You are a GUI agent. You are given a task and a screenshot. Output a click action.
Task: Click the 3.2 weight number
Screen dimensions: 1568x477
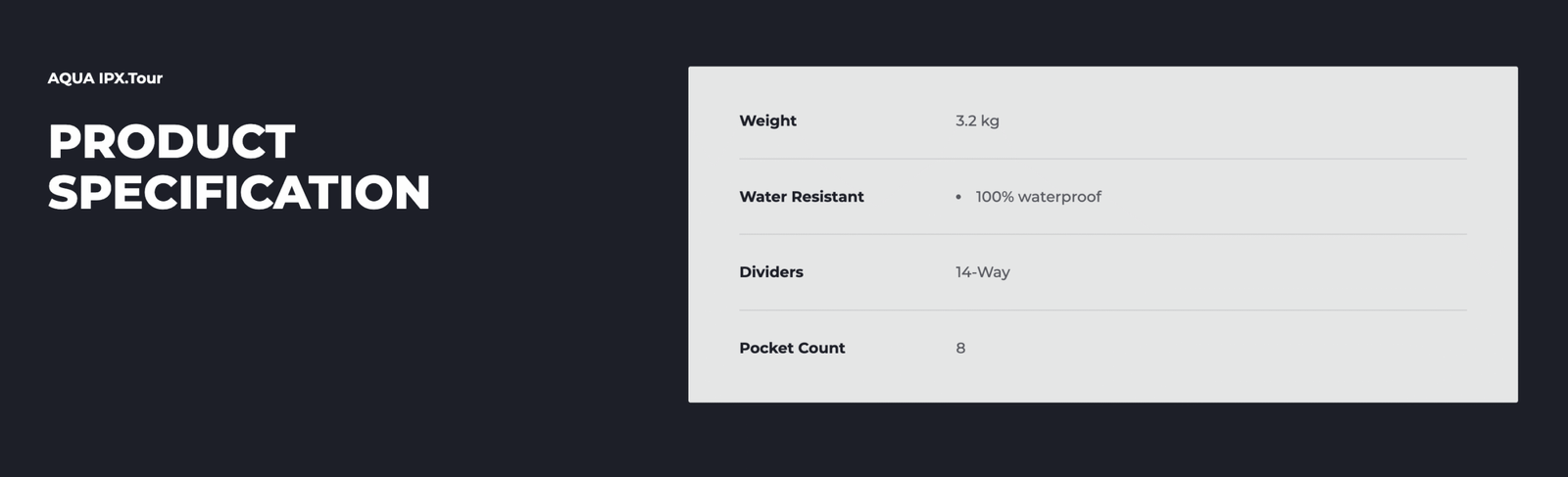[966, 120]
